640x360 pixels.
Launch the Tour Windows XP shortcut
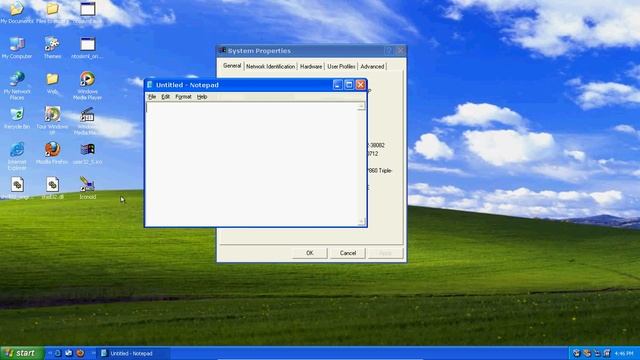pyautogui.click(x=52, y=120)
